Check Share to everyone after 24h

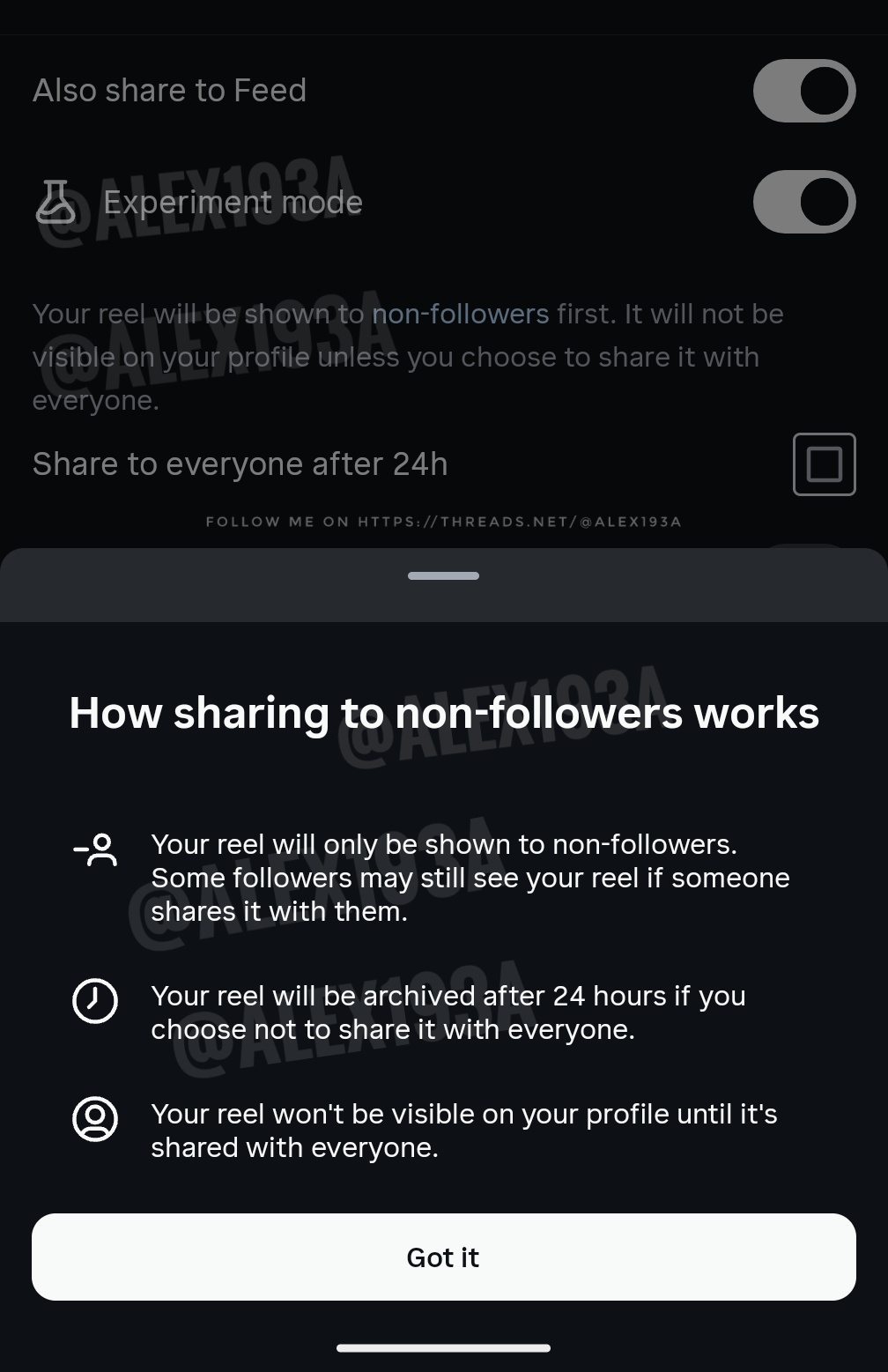(824, 464)
